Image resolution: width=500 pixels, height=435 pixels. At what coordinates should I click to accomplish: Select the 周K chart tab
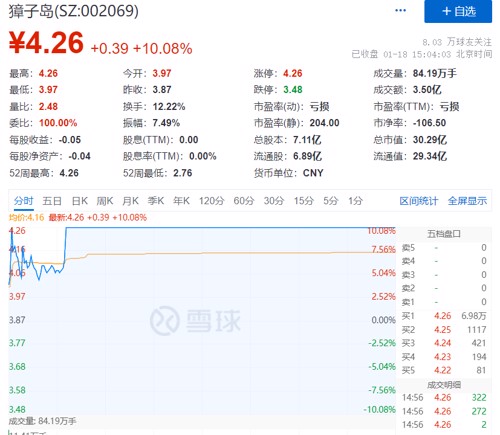point(105,201)
